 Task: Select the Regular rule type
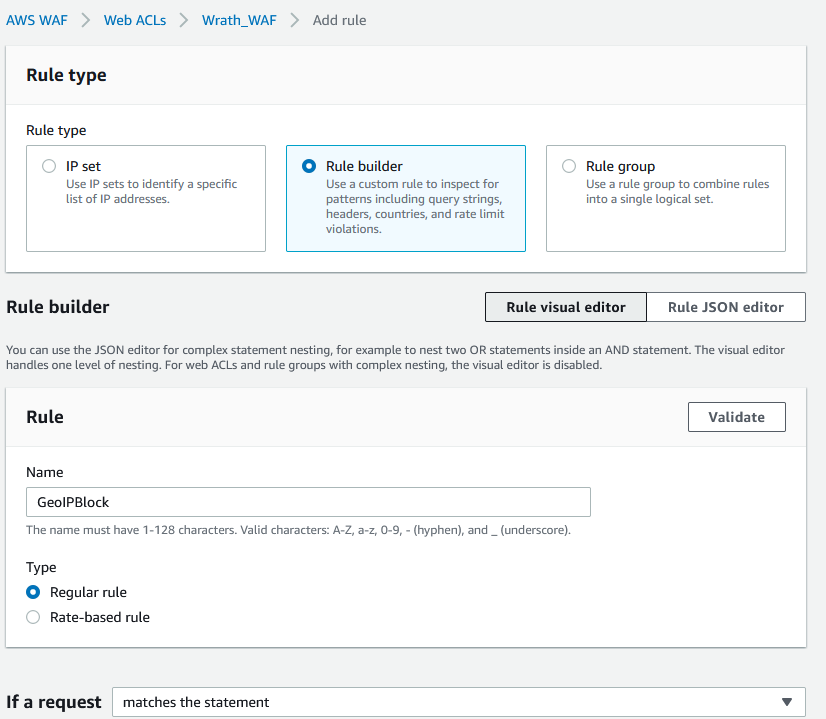[x=33, y=592]
